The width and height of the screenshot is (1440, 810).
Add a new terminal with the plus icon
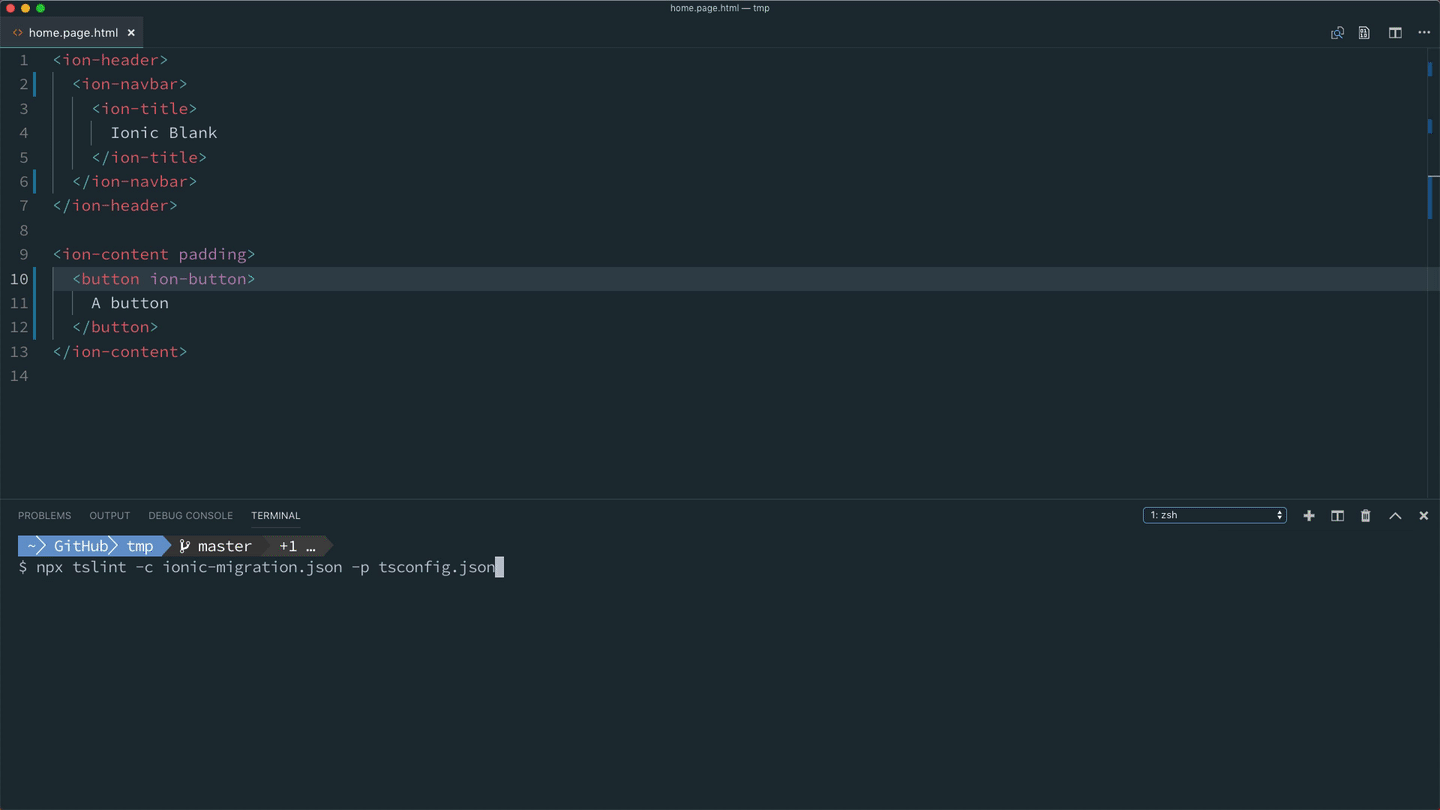click(1309, 516)
